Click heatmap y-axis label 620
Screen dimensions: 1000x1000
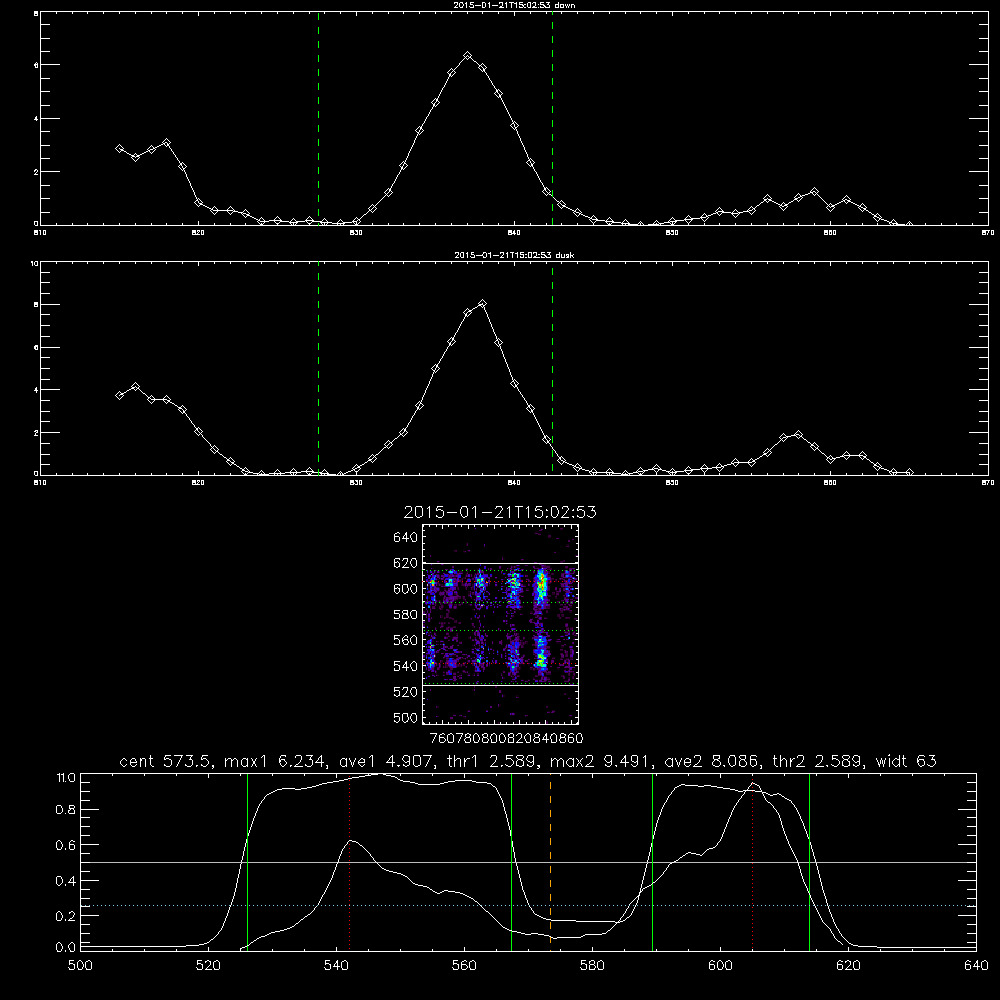[x=406, y=563]
